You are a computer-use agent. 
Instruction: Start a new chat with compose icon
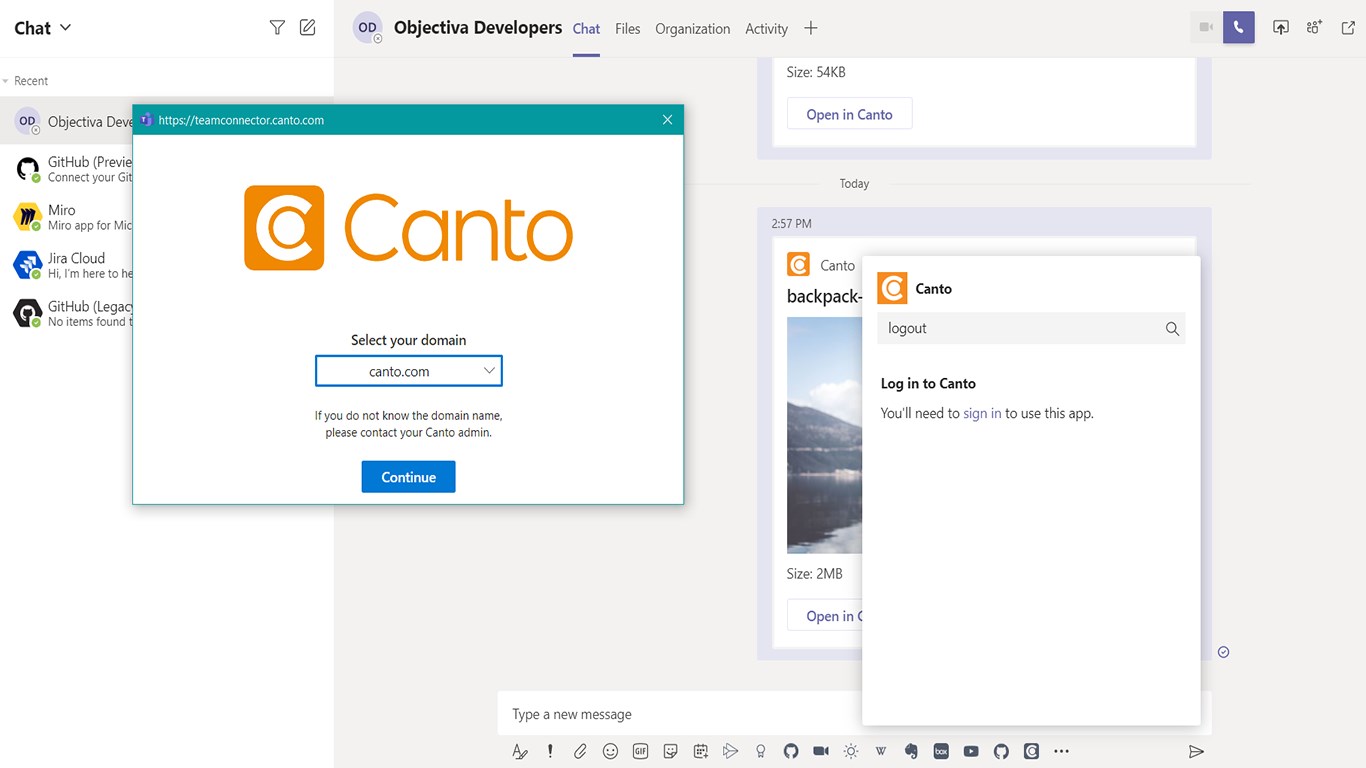[308, 28]
